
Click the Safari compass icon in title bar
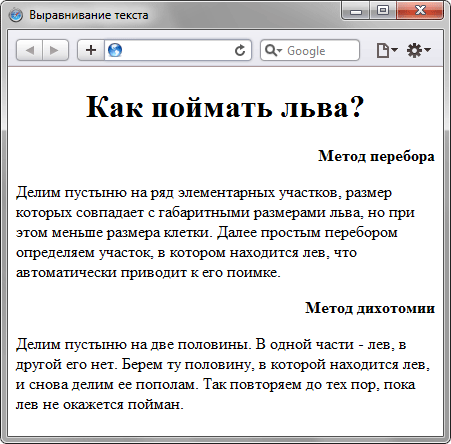pos(16,15)
